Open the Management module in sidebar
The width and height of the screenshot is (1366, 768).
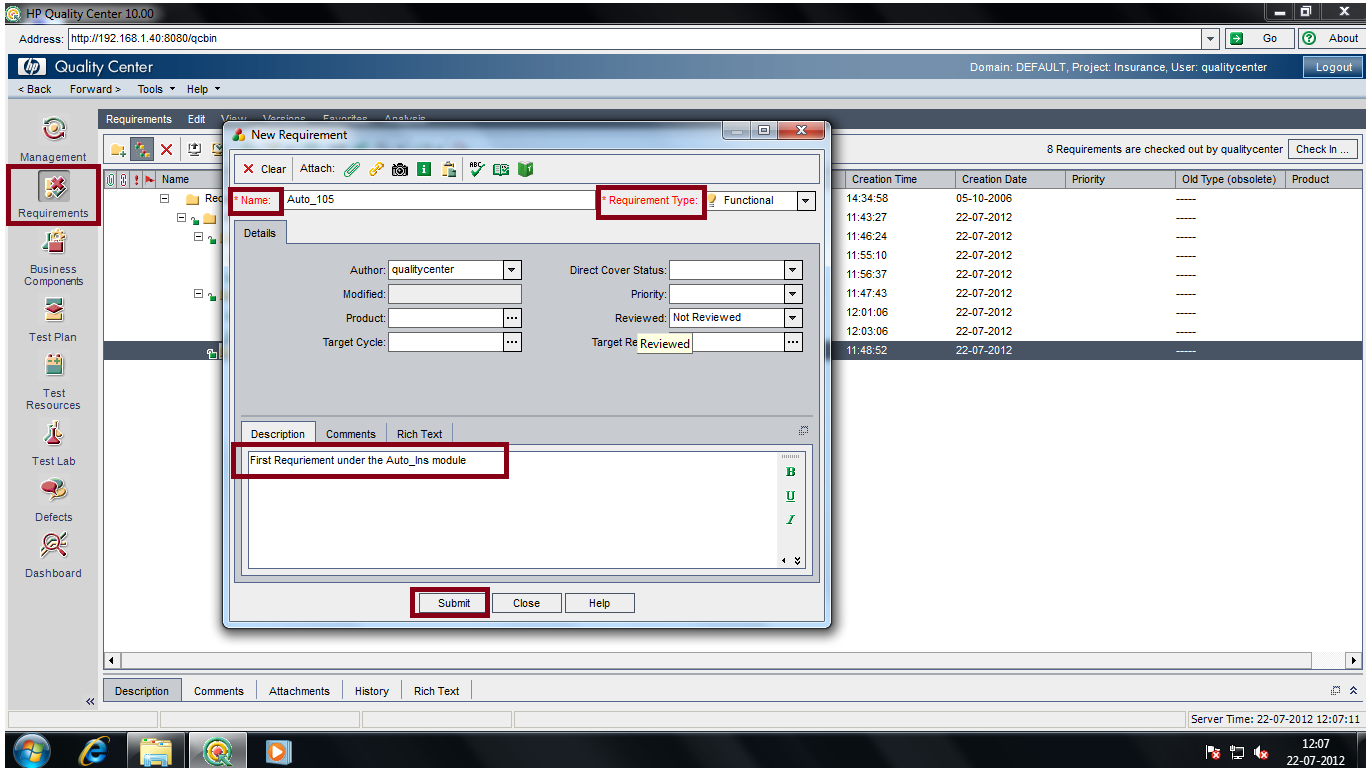[53, 140]
